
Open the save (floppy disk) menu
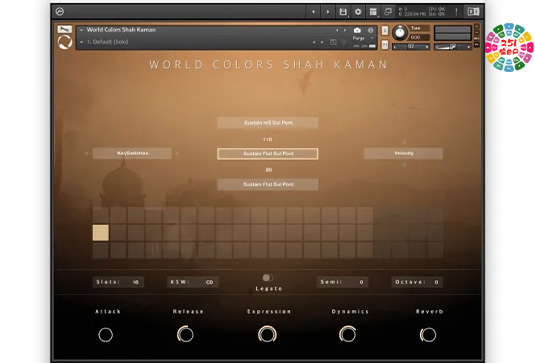coord(343,12)
